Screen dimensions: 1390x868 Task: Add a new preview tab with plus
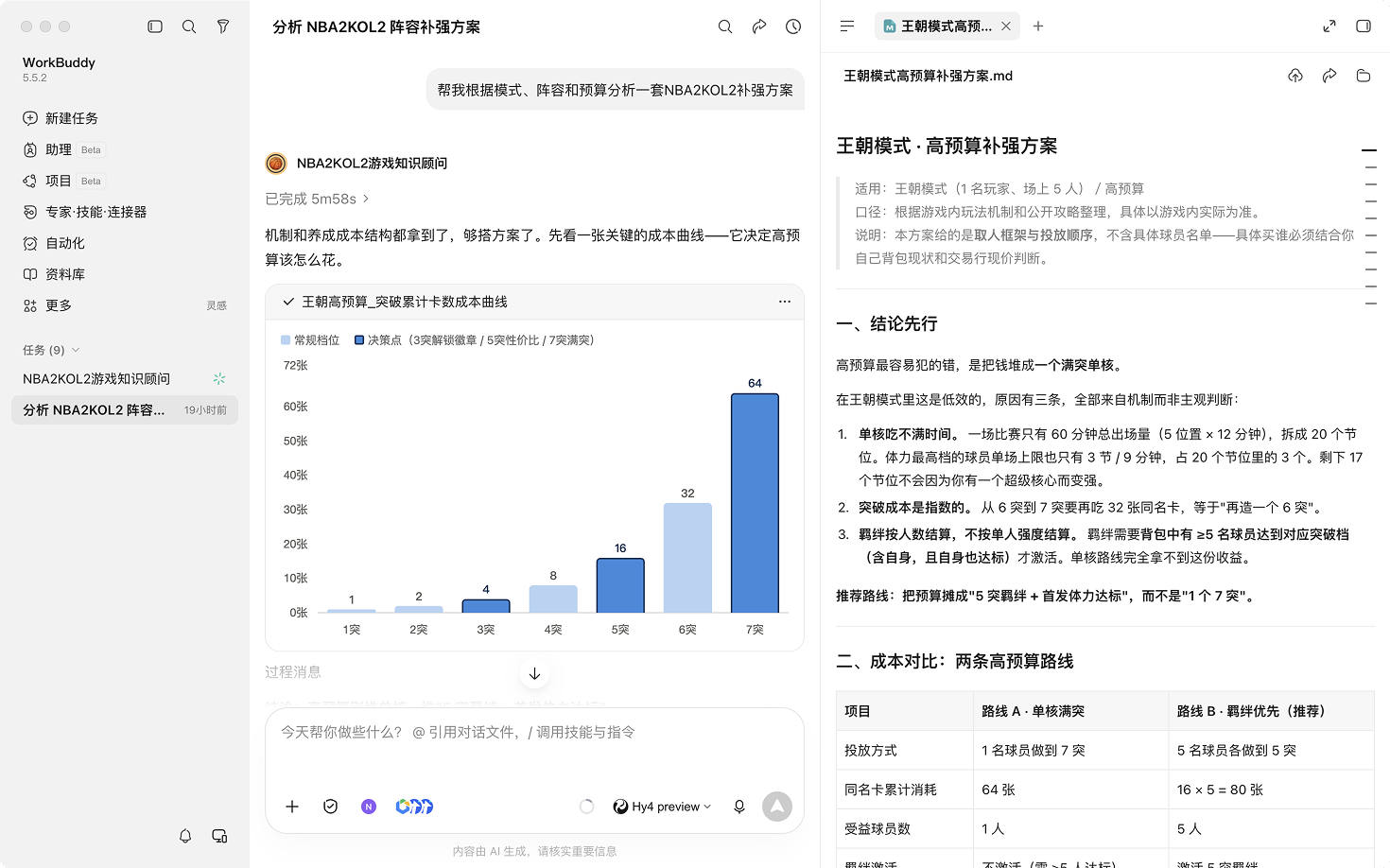click(x=1038, y=26)
